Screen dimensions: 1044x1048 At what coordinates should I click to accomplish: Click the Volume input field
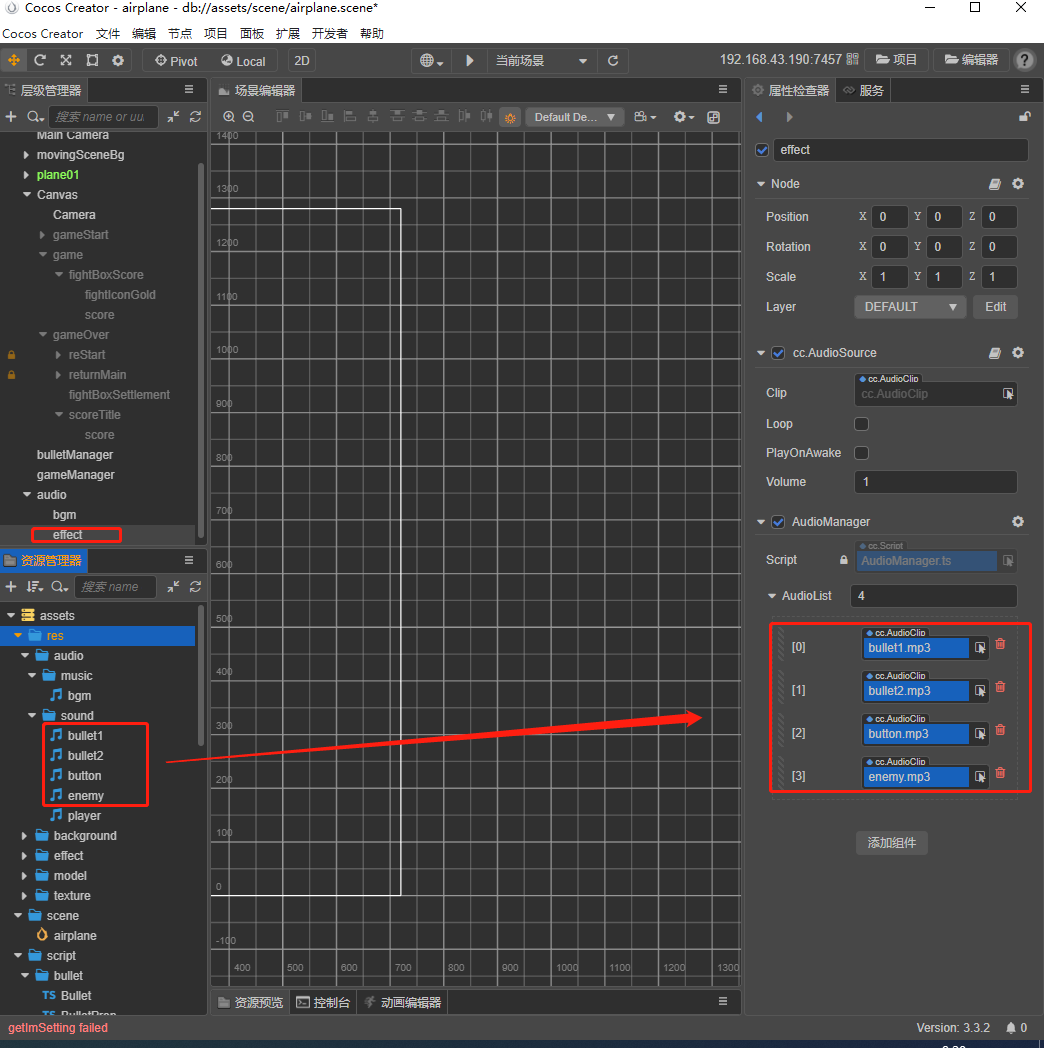point(936,482)
